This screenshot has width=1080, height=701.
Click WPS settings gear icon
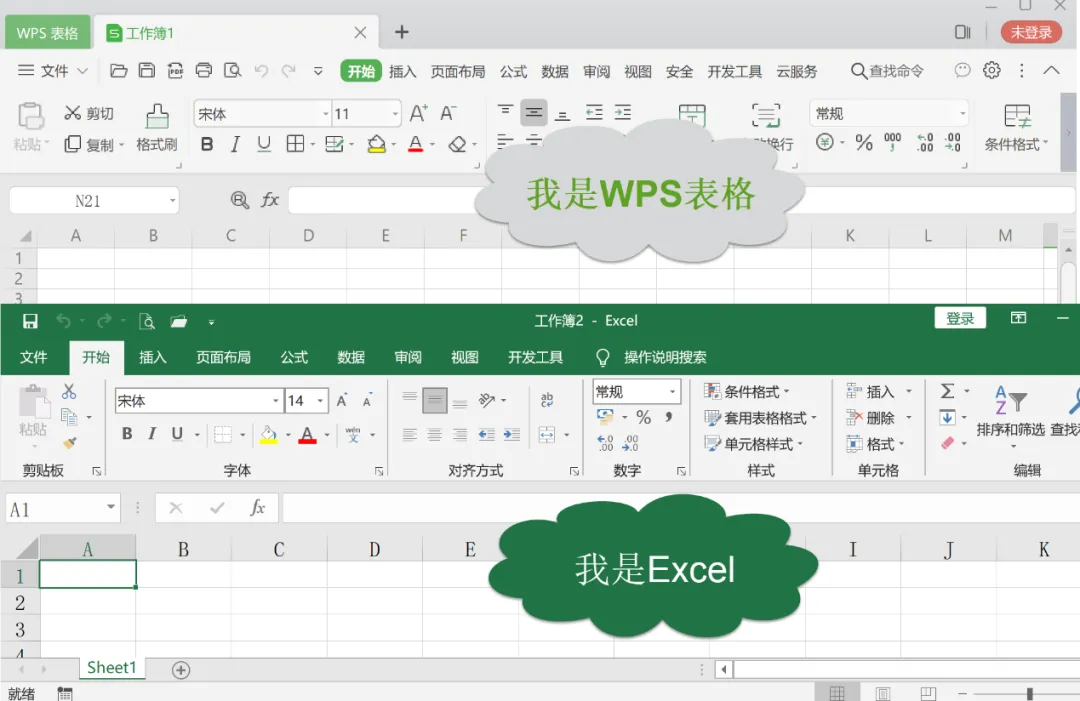click(x=992, y=70)
